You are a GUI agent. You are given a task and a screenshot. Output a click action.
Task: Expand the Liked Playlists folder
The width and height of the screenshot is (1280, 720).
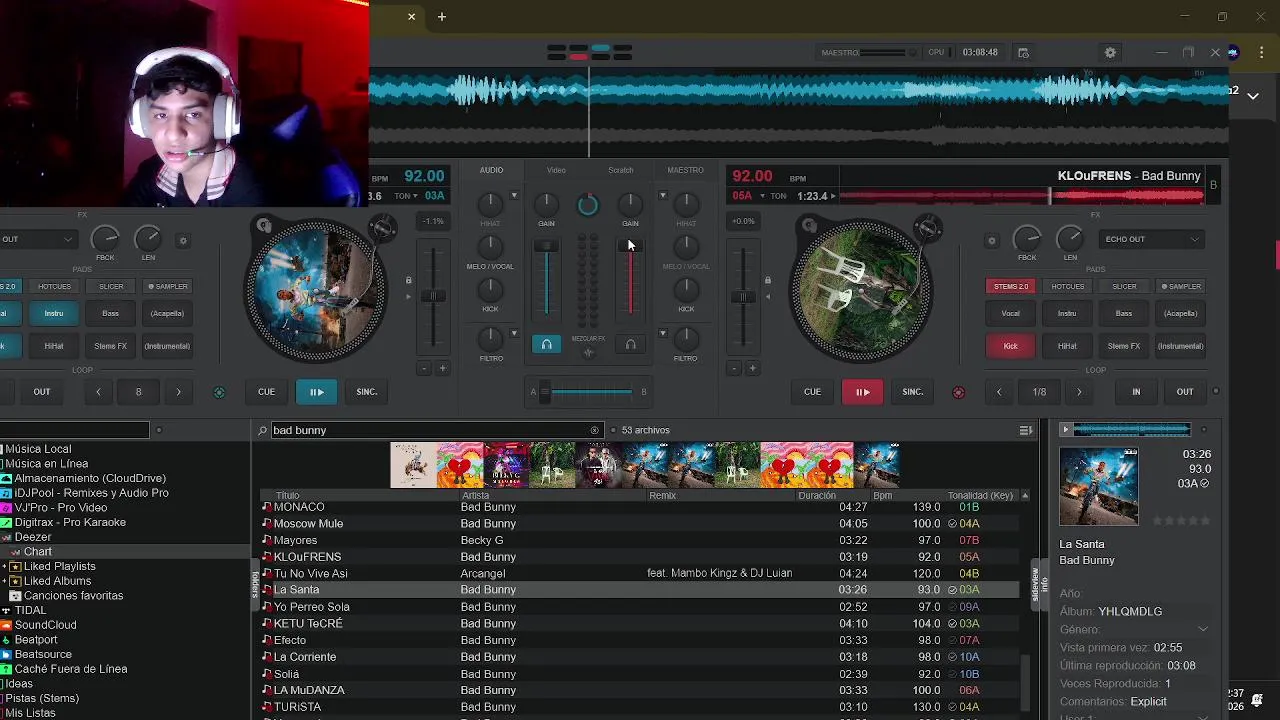[5, 567]
